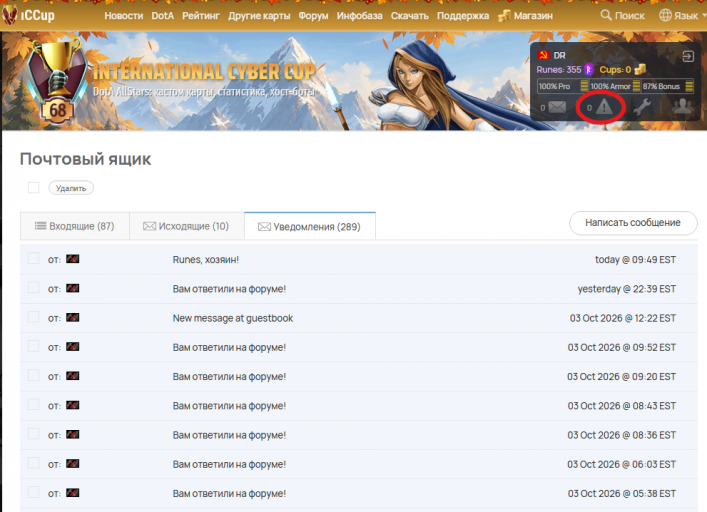Click the gold coins icon beside Cups: 0
This screenshot has height=512, width=707.
click(x=640, y=69)
